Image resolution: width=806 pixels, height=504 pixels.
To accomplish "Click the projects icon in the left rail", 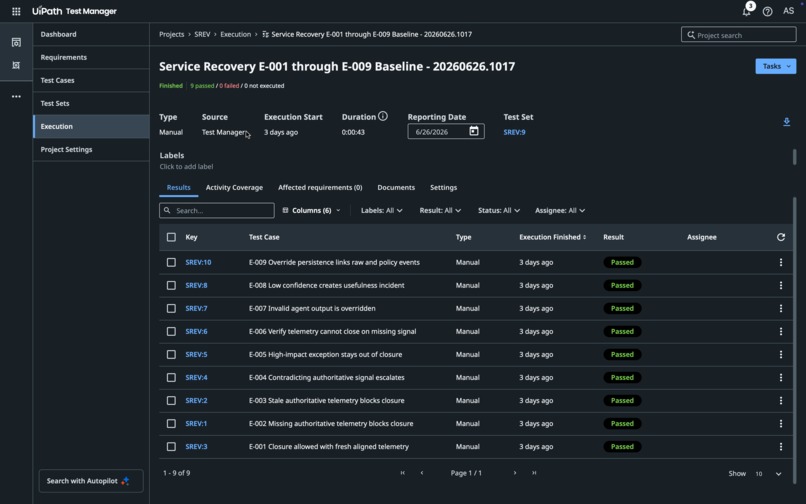I will pos(16,42).
